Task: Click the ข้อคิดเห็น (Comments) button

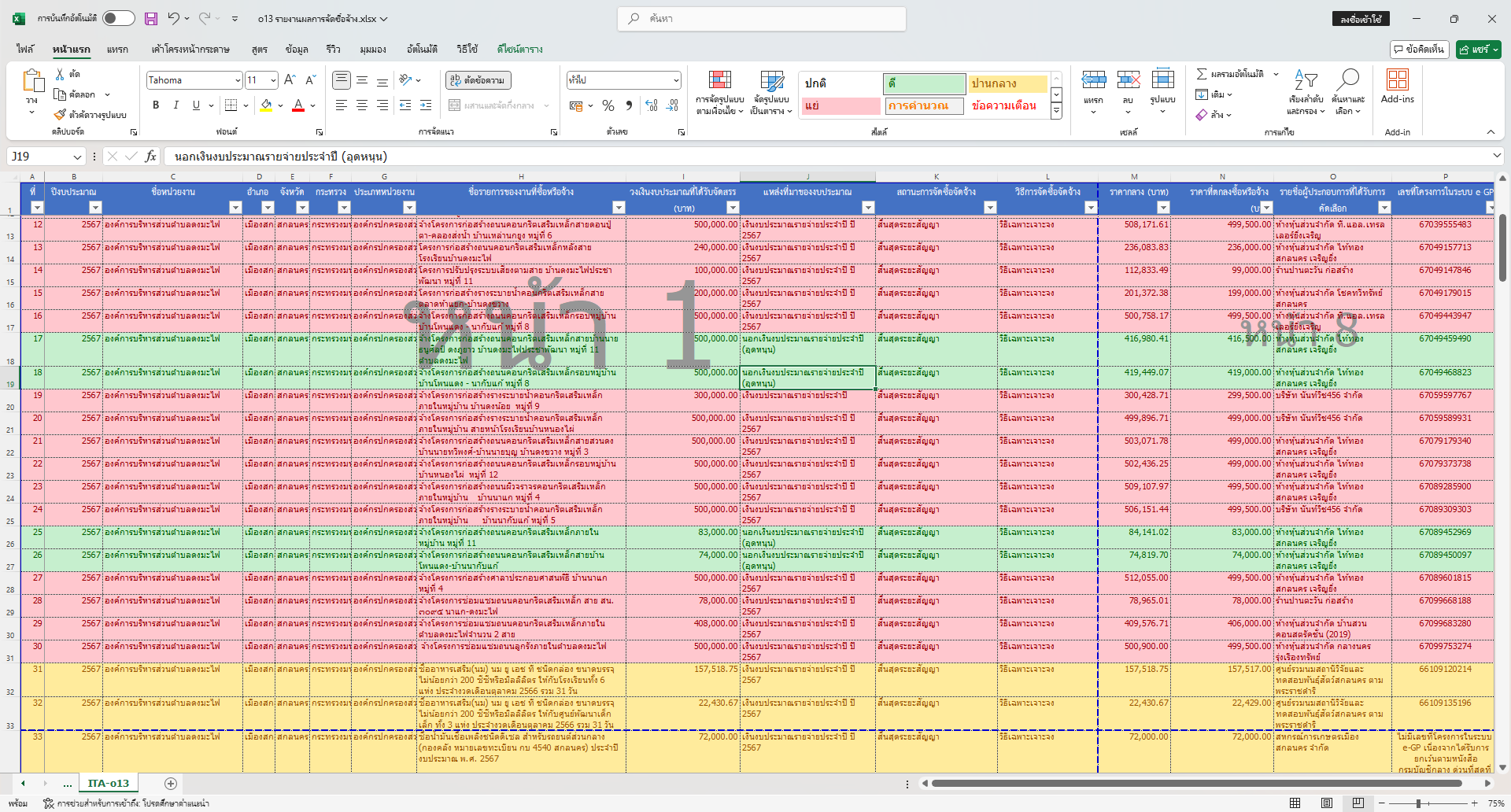Action: tap(1419, 50)
